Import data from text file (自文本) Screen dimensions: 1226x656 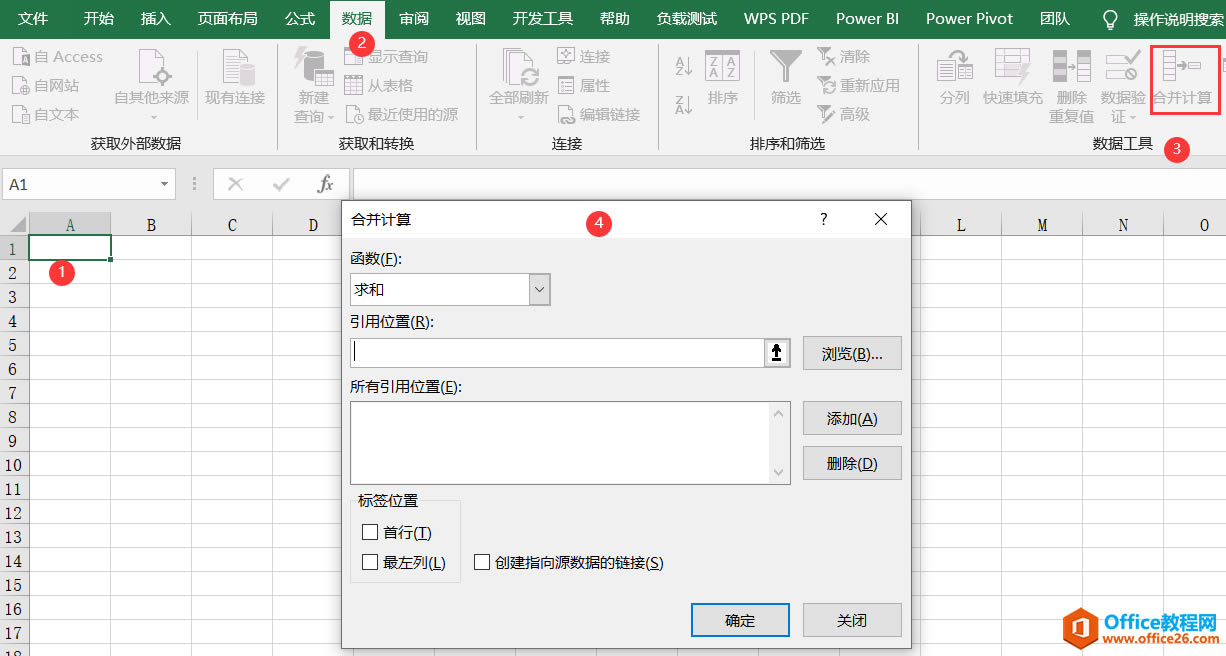tap(46, 115)
